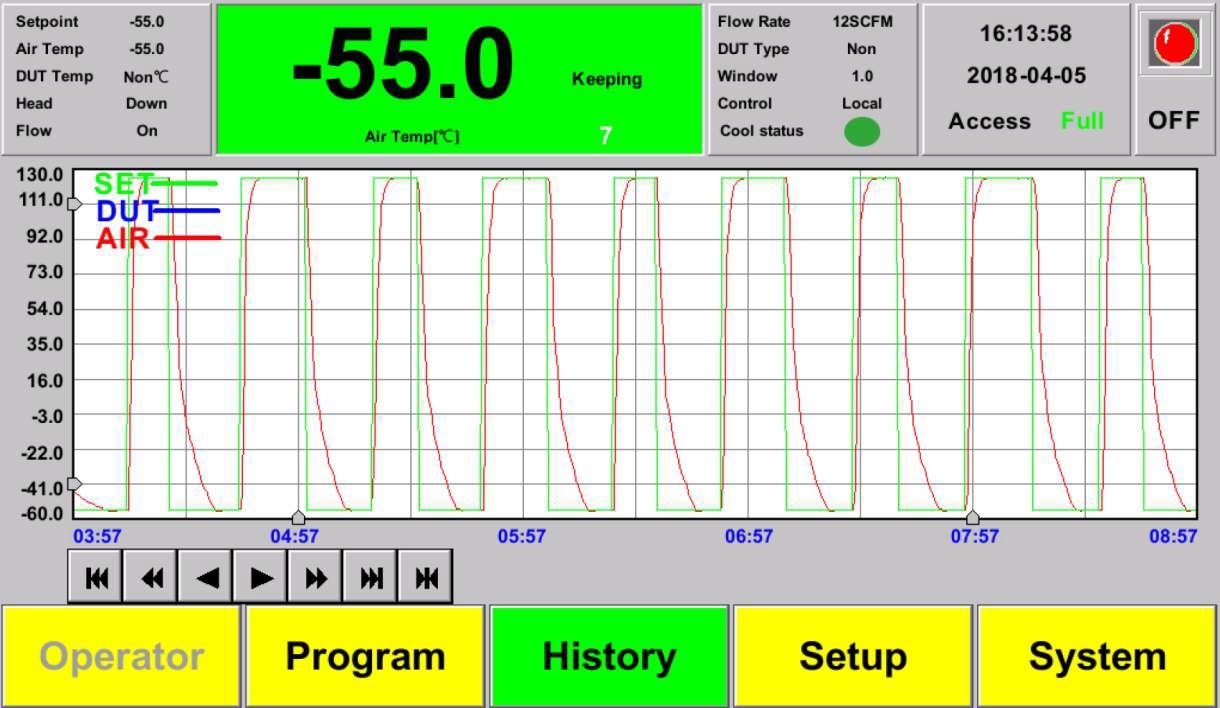Click the 05:57 time axis label

(522, 536)
